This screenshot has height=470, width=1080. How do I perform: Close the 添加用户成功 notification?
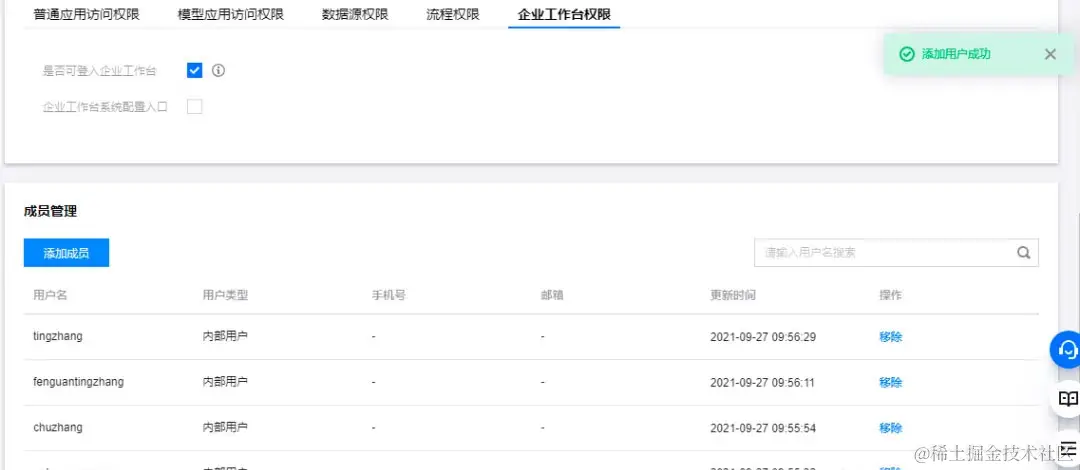click(x=1050, y=54)
